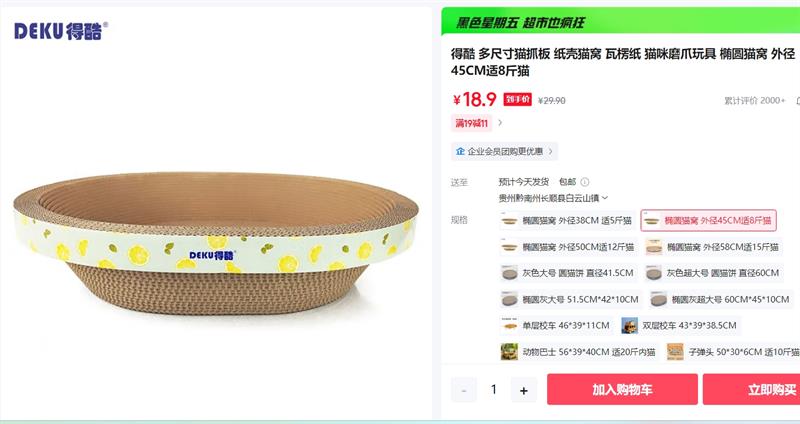Click the 加入购物车 button

click(x=622, y=389)
